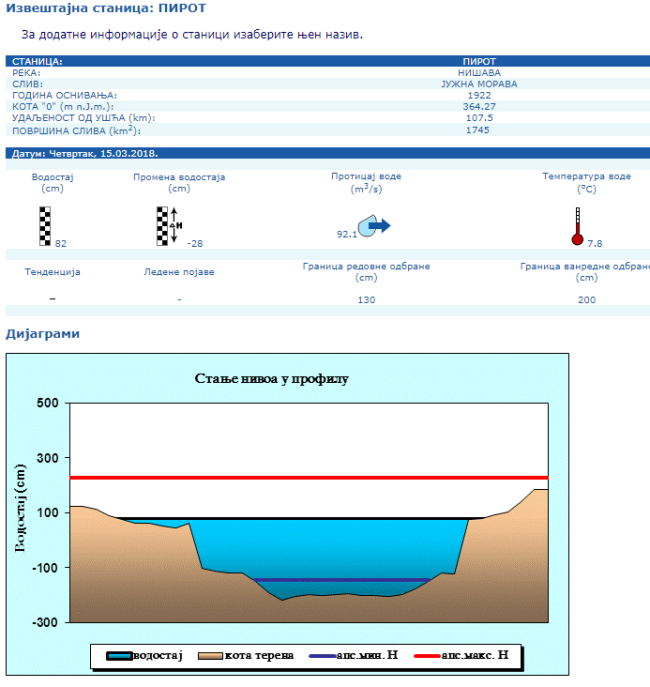Image resolution: width=650 pixels, height=687 pixels.
Task: Click the regular defense limit value 130
Action: point(366,300)
